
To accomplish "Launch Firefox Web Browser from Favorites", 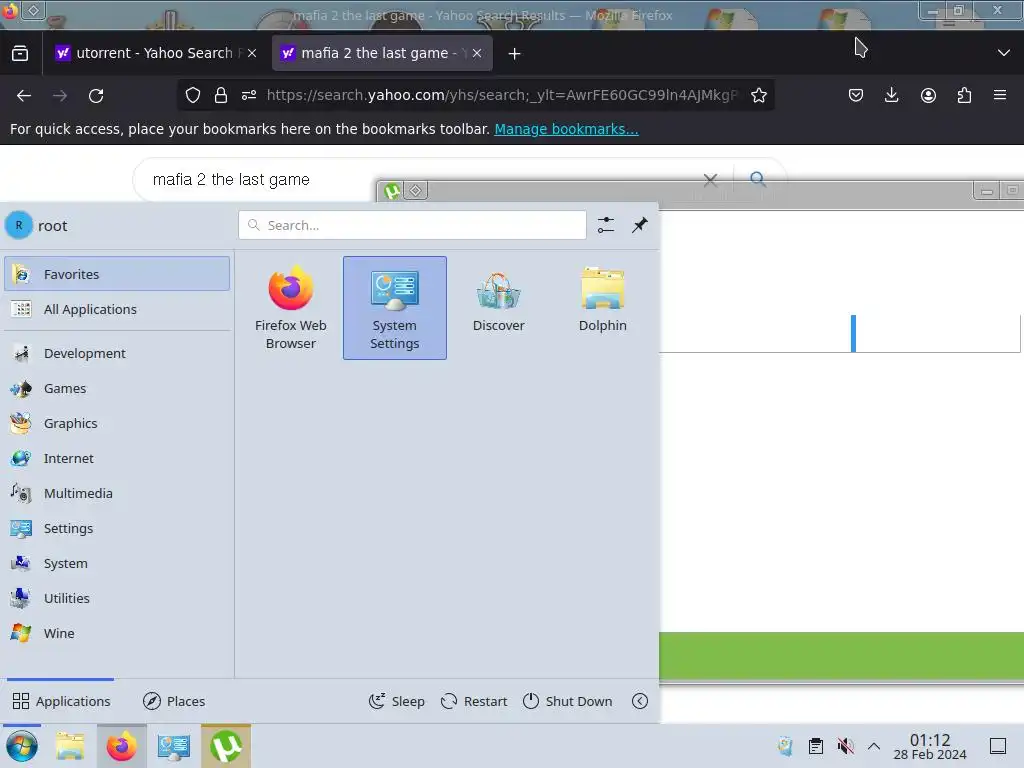I will 291,308.
